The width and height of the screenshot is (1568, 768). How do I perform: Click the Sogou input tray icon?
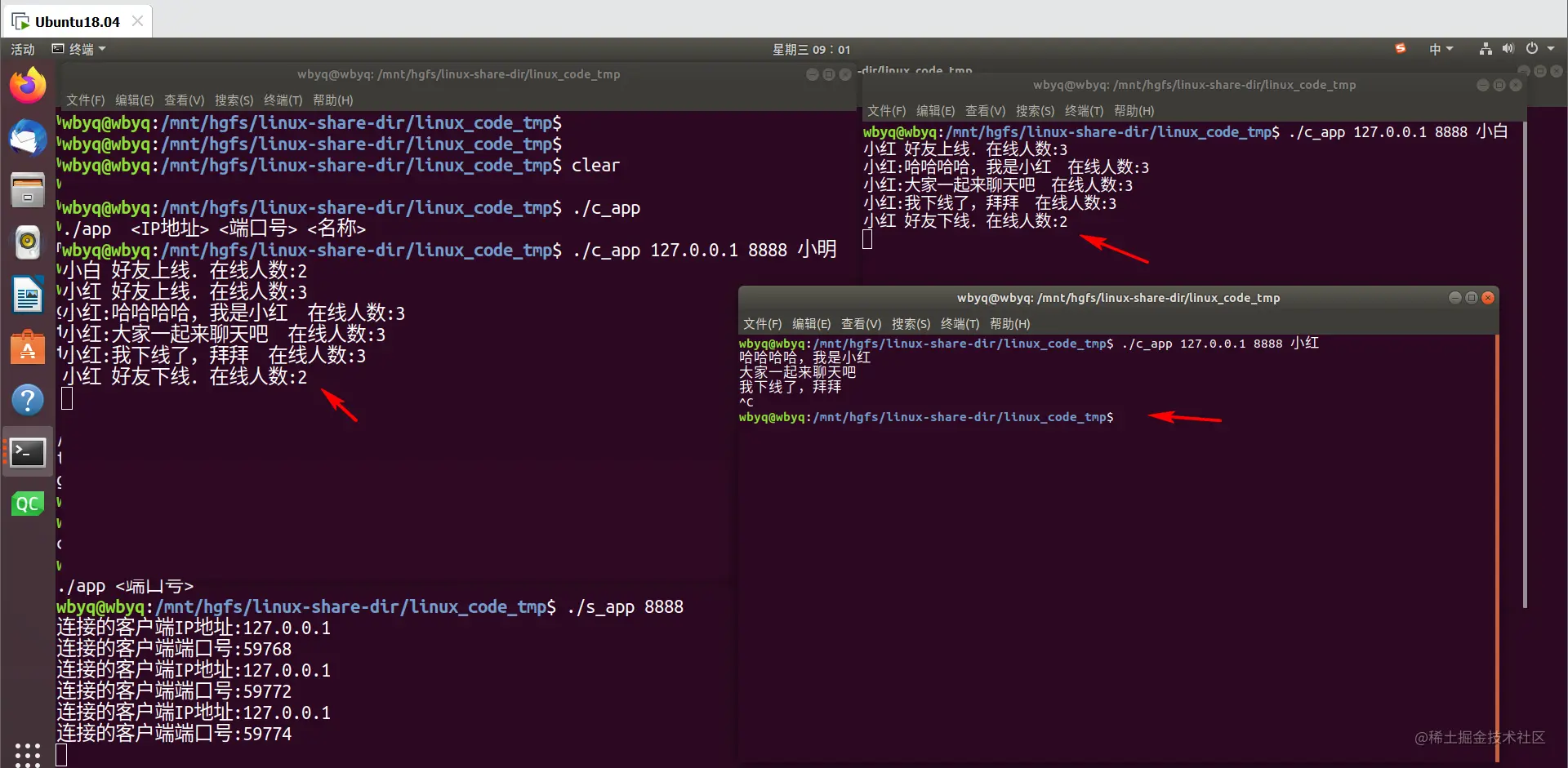coord(1401,49)
